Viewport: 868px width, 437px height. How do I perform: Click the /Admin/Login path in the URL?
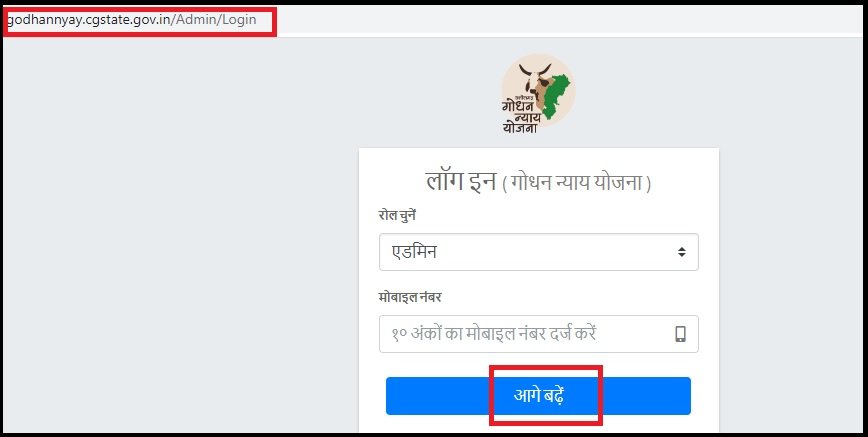(x=214, y=19)
